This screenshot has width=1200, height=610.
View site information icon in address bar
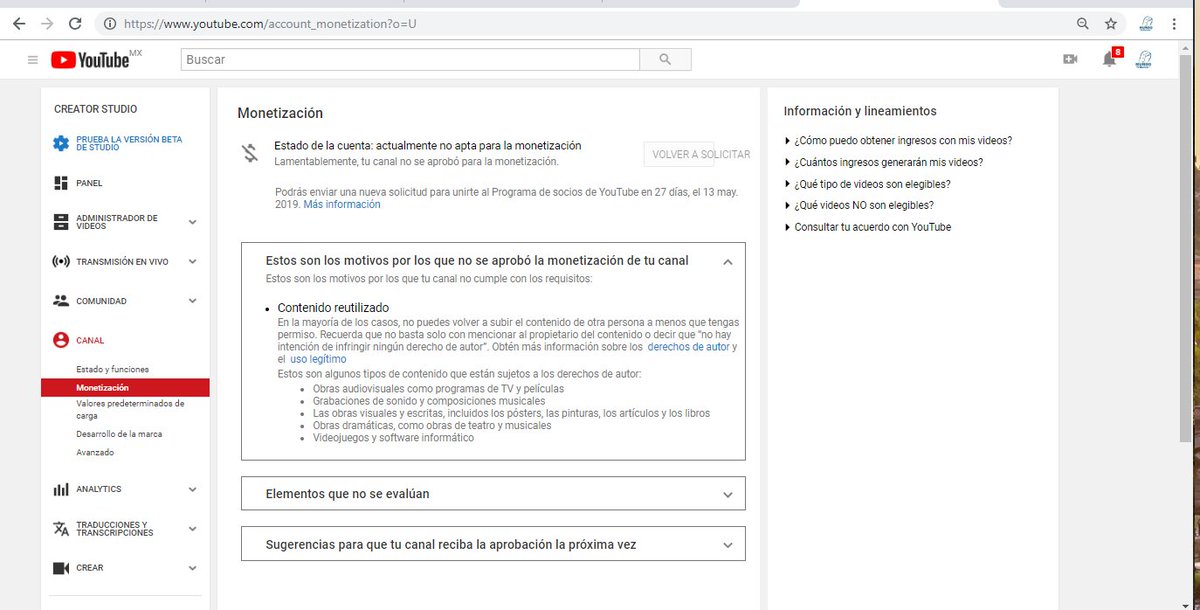tap(109, 23)
